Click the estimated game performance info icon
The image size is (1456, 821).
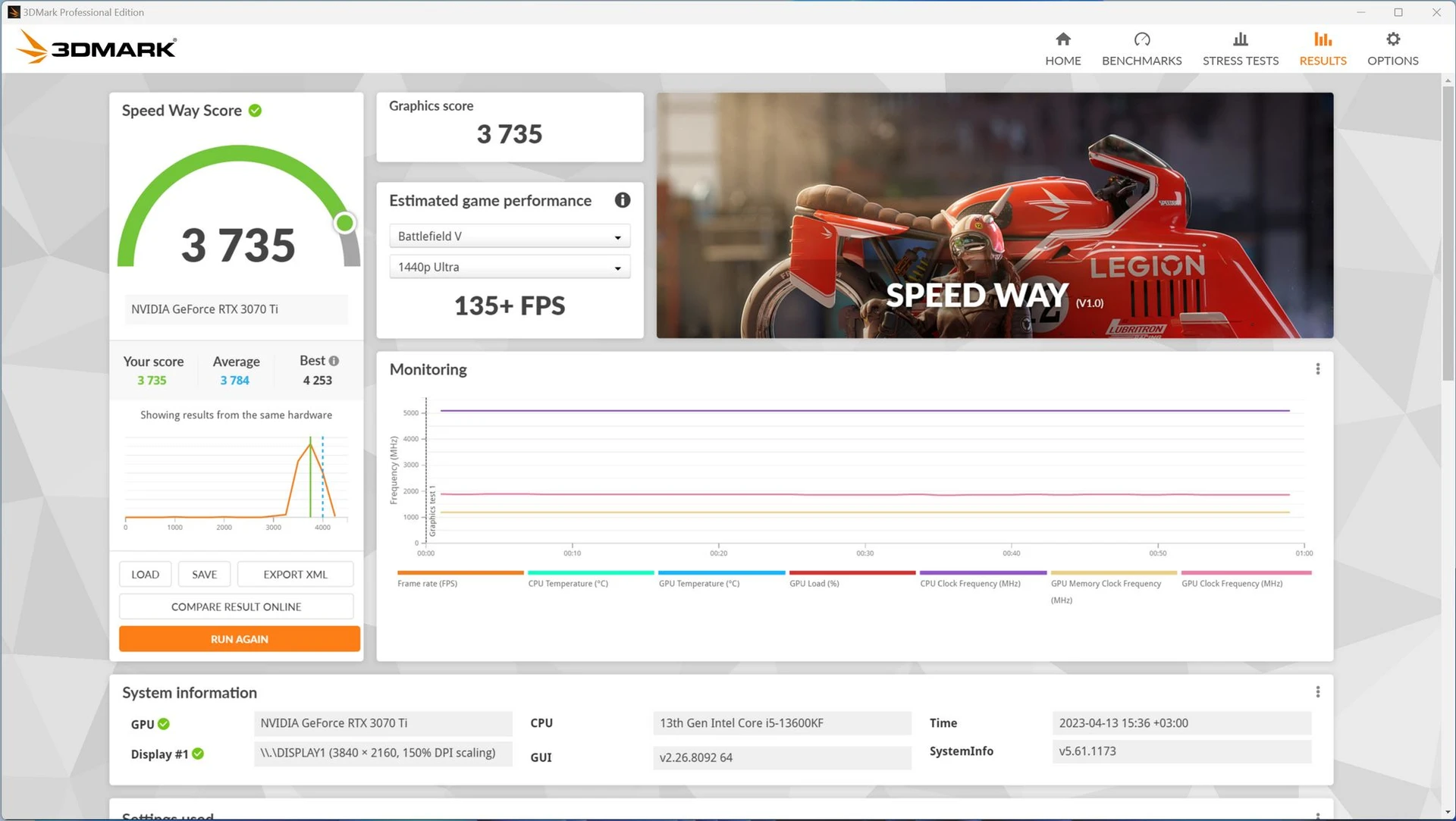tap(622, 200)
